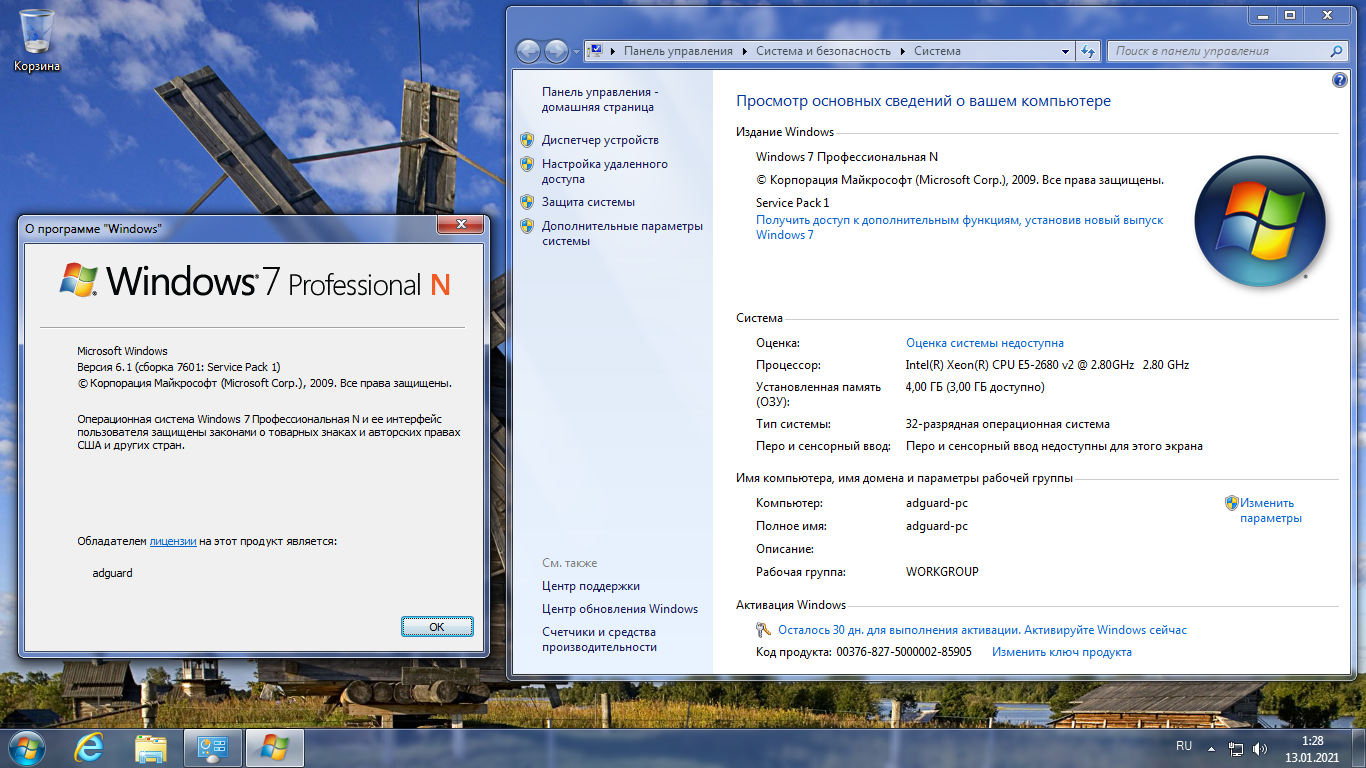The width and height of the screenshot is (1366, 768).
Task: Open Панель управления - домашняя страница link
Action: pyautogui.click(x=600, y=99)
